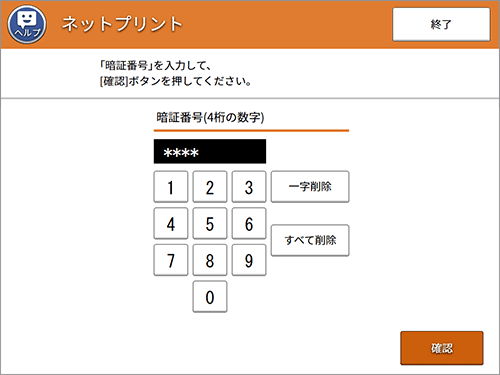500x375 pixels.
Task: Tap keypad digit 0
Action: 210,297
